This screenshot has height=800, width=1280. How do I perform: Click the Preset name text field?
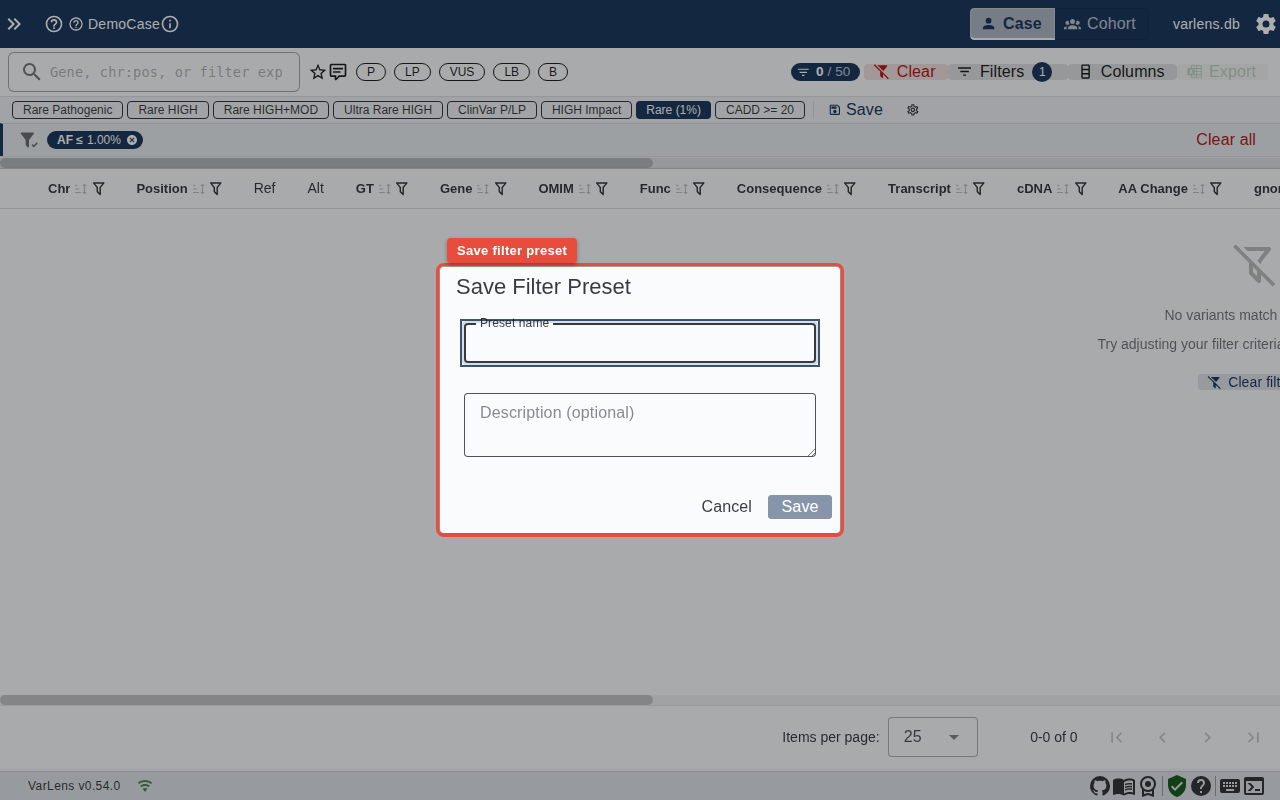tap(640, 343)
